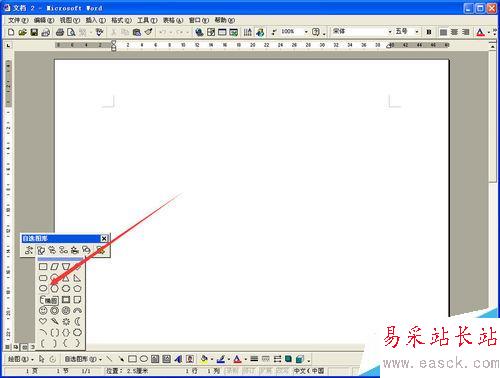Open the View menu

tap(70, 20)
